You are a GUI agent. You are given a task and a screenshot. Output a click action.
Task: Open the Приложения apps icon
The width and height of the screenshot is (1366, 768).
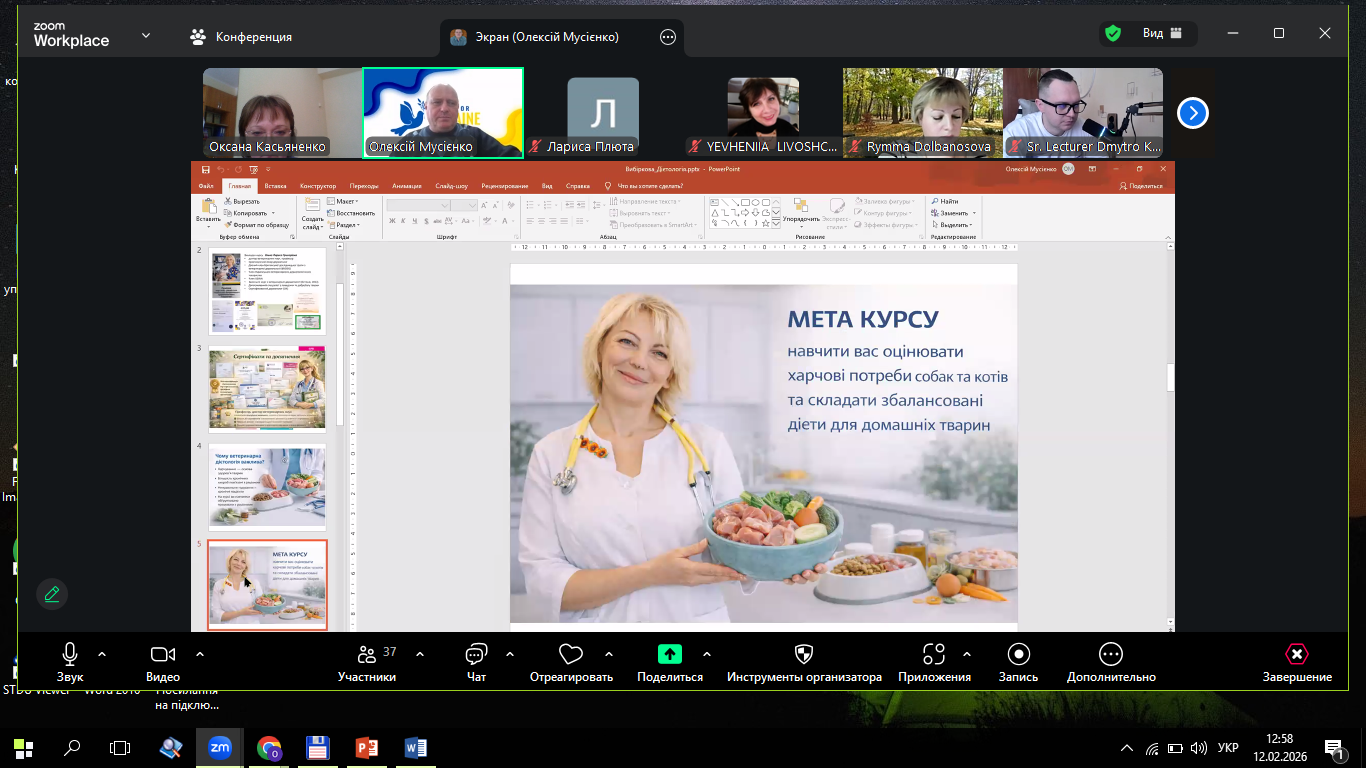934,654
